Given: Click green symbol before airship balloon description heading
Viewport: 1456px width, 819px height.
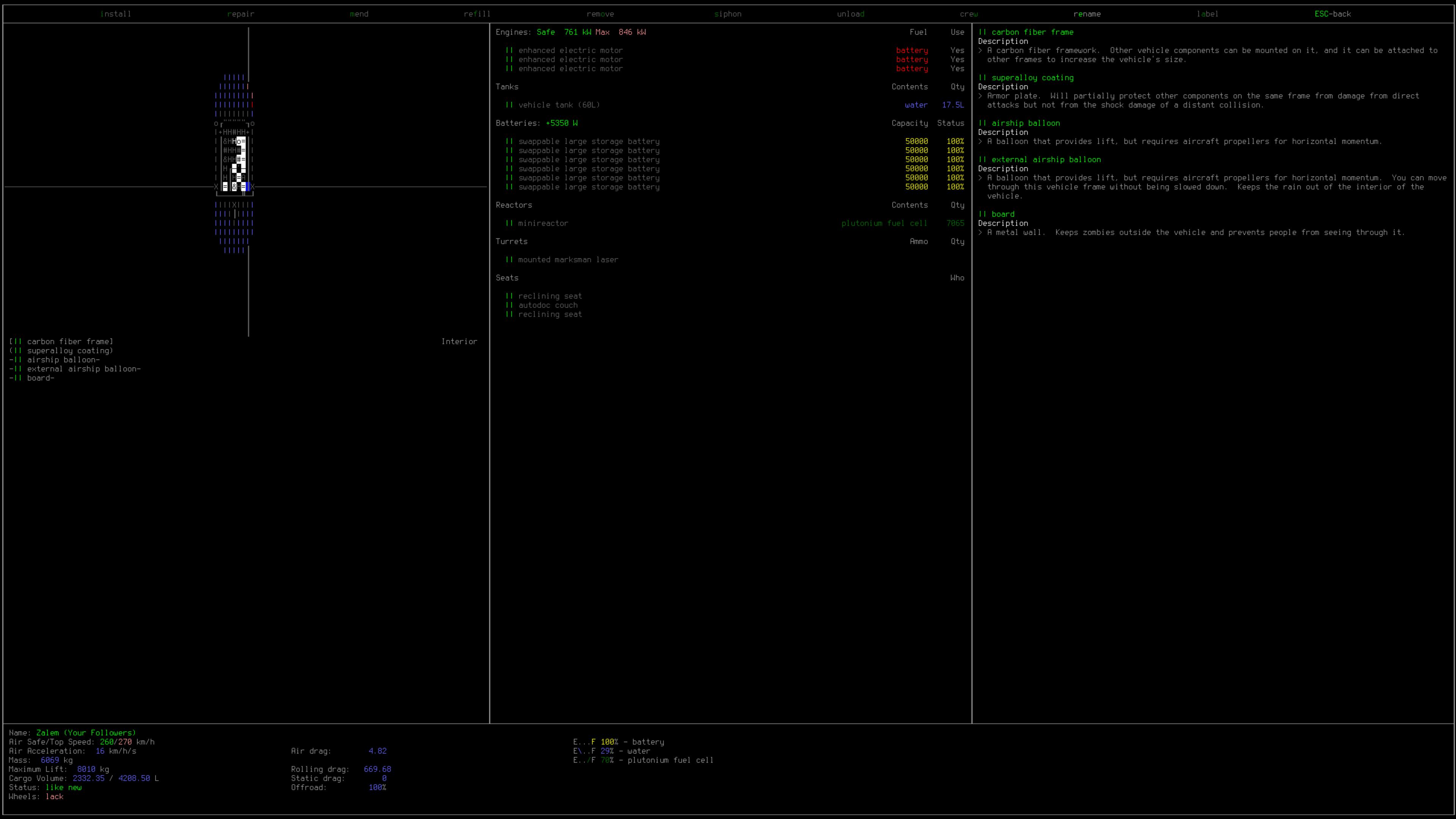Looking at the screenshot, I should click(982, 123).
